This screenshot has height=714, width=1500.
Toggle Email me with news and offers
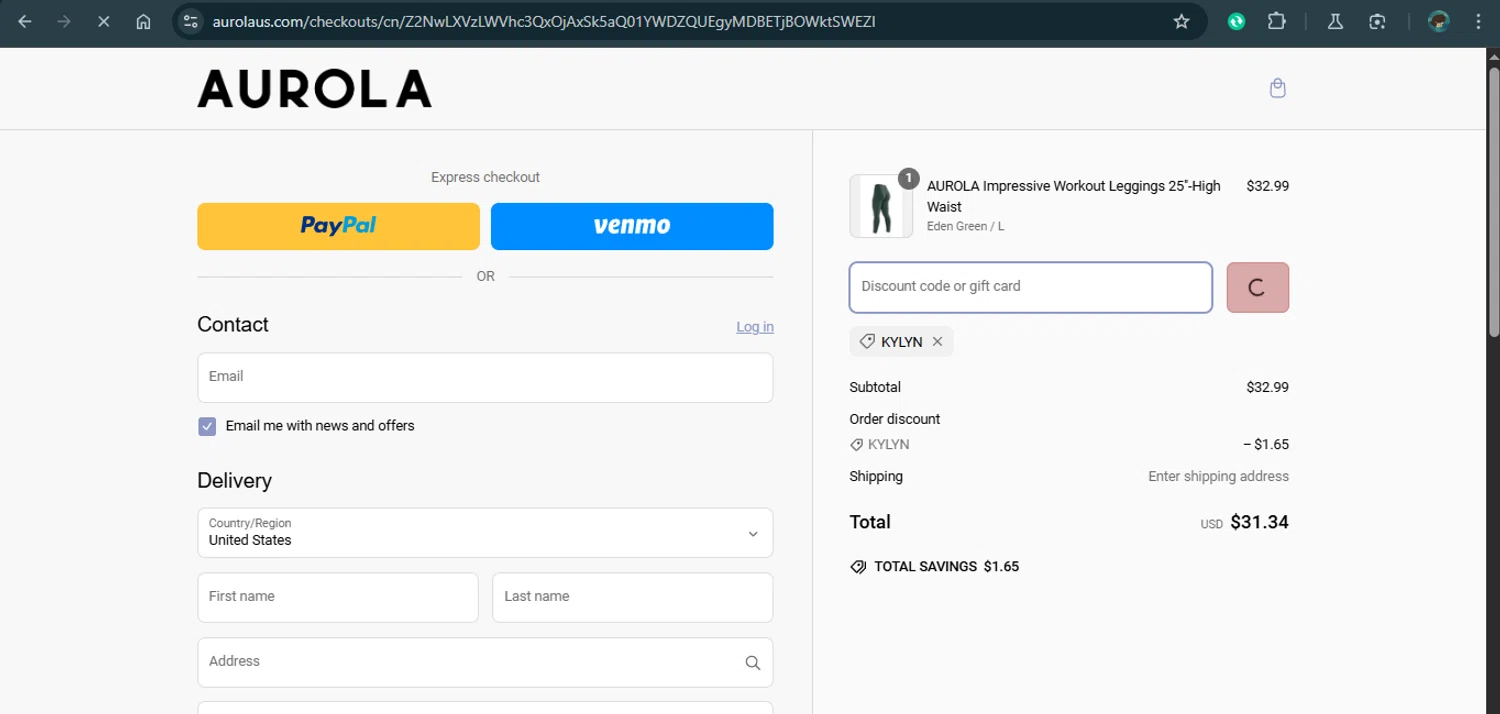207,426
